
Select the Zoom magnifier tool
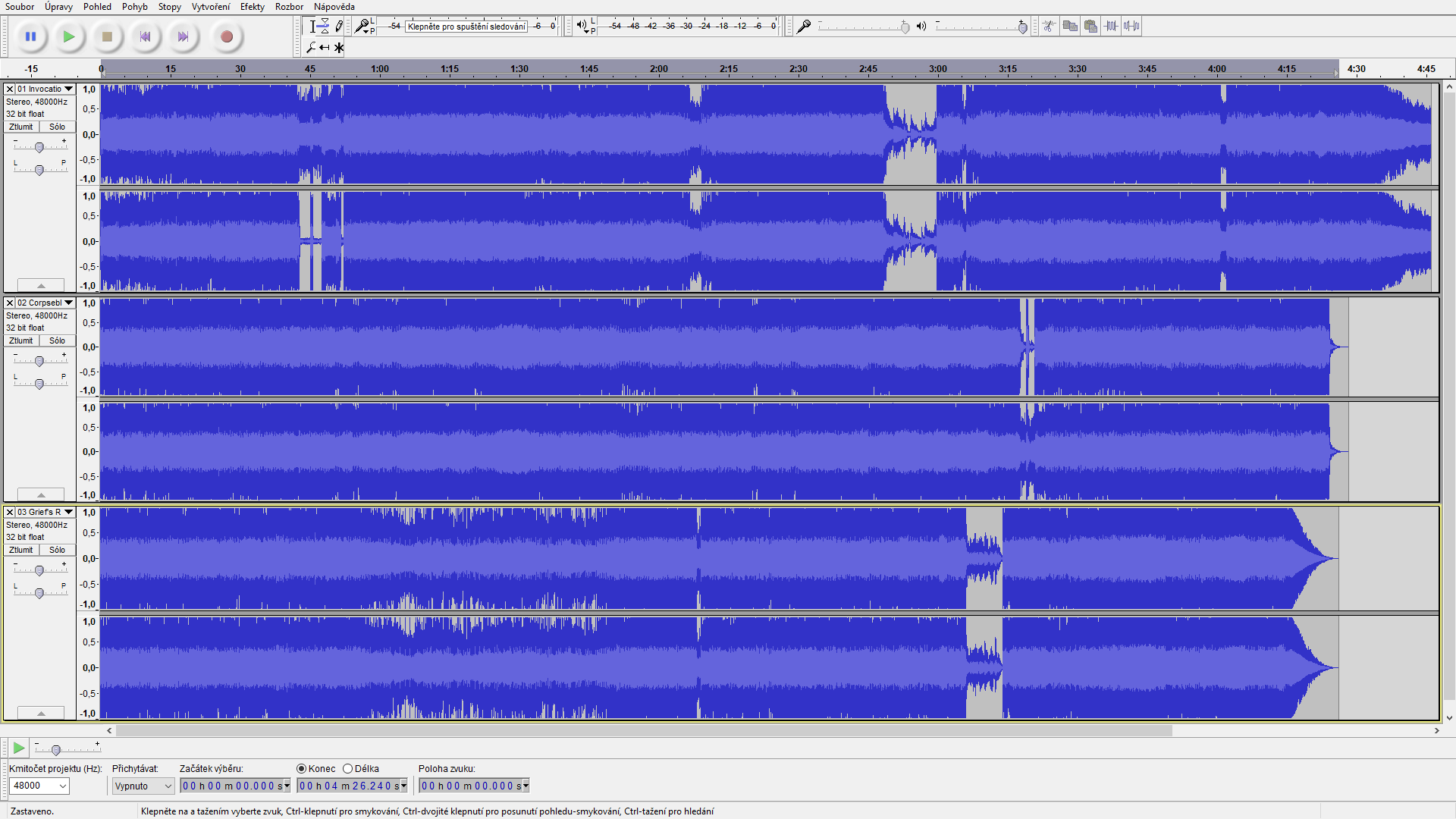(311, 47)
